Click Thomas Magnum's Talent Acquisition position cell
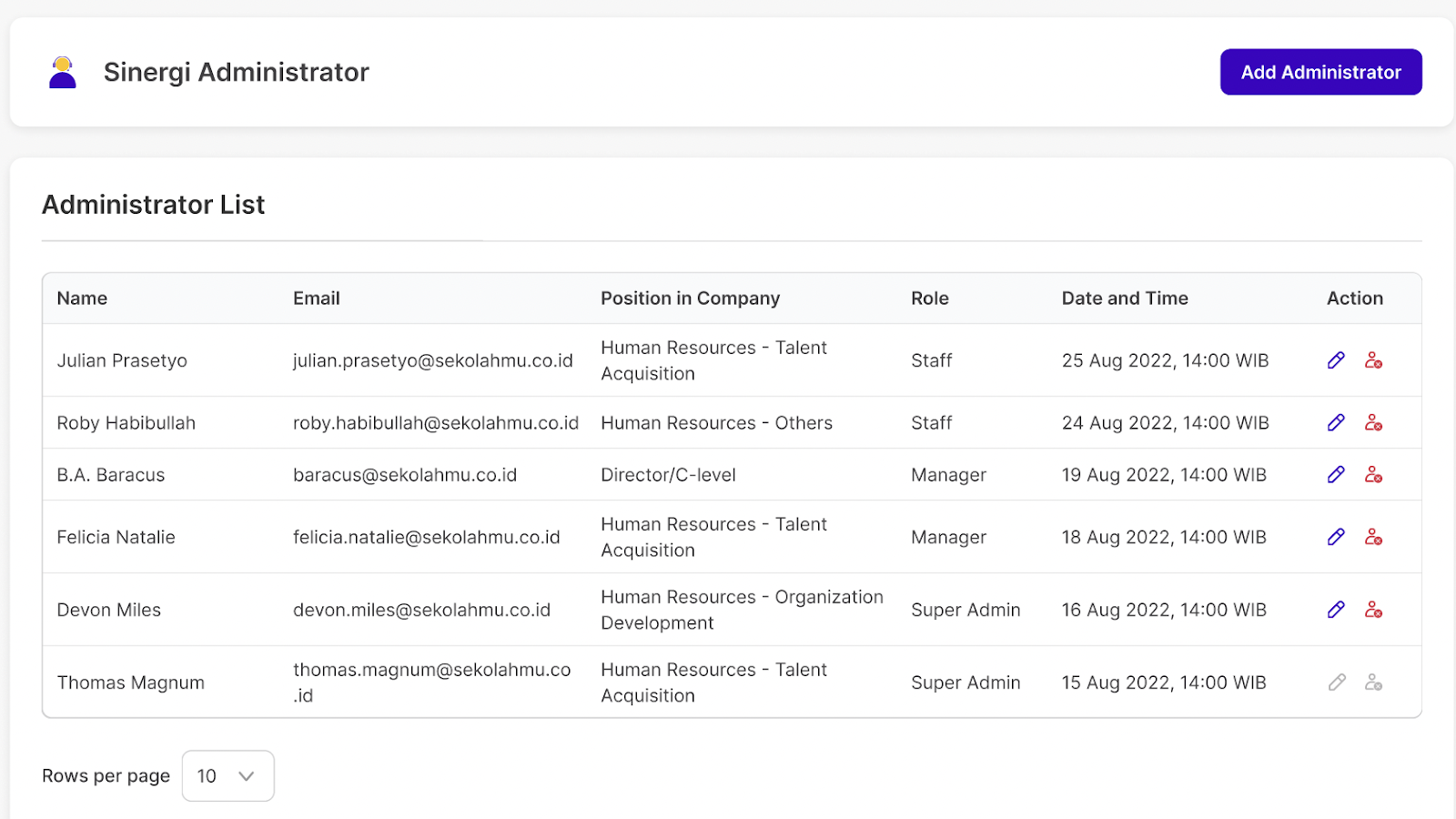Viewport: 1456px width, 819px height. point(713,682)
